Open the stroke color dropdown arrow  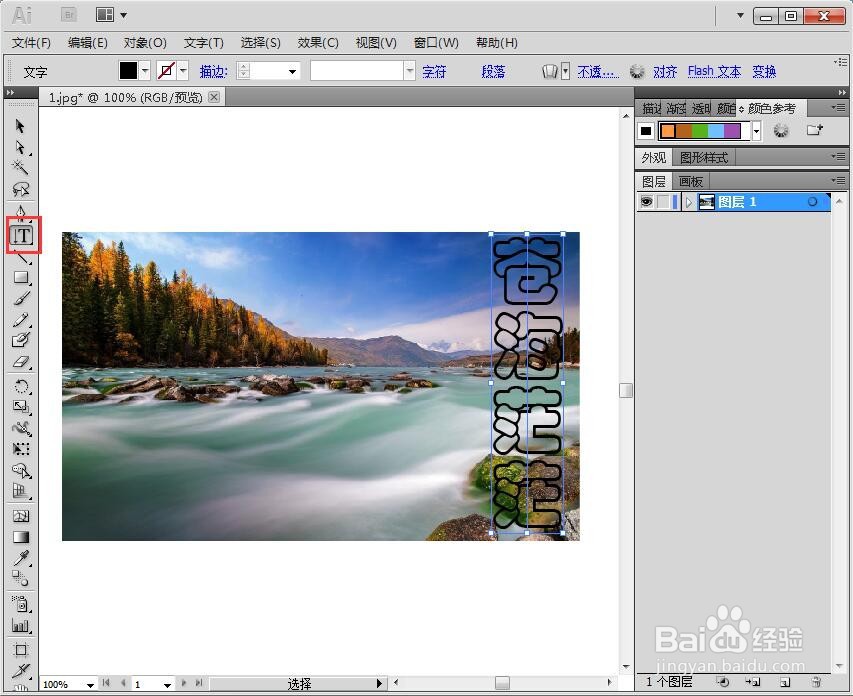(x=183, y=71)
